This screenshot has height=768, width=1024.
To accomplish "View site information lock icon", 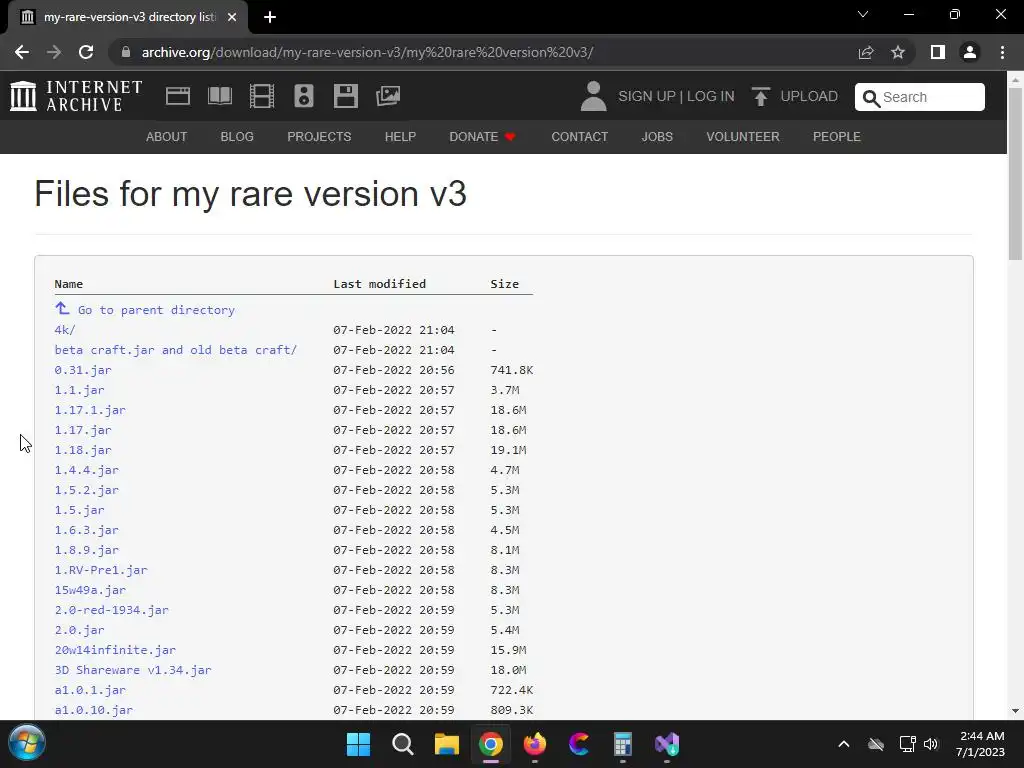I will coord(126,52).
